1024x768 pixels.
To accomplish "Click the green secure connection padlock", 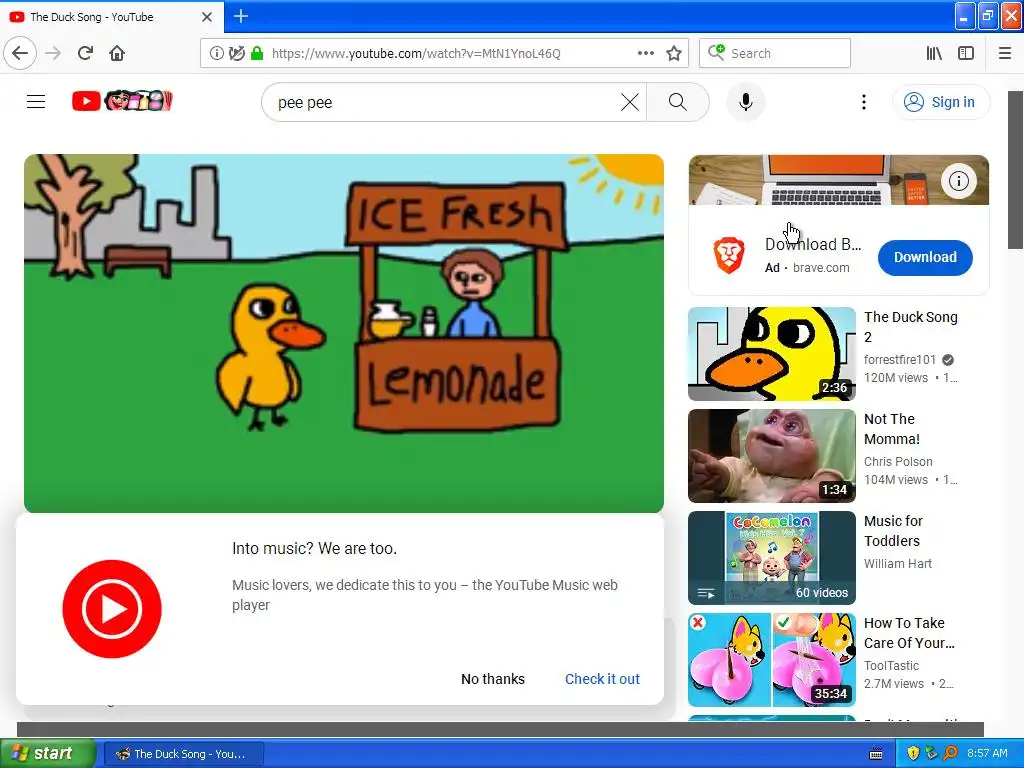I will point(257,53).
